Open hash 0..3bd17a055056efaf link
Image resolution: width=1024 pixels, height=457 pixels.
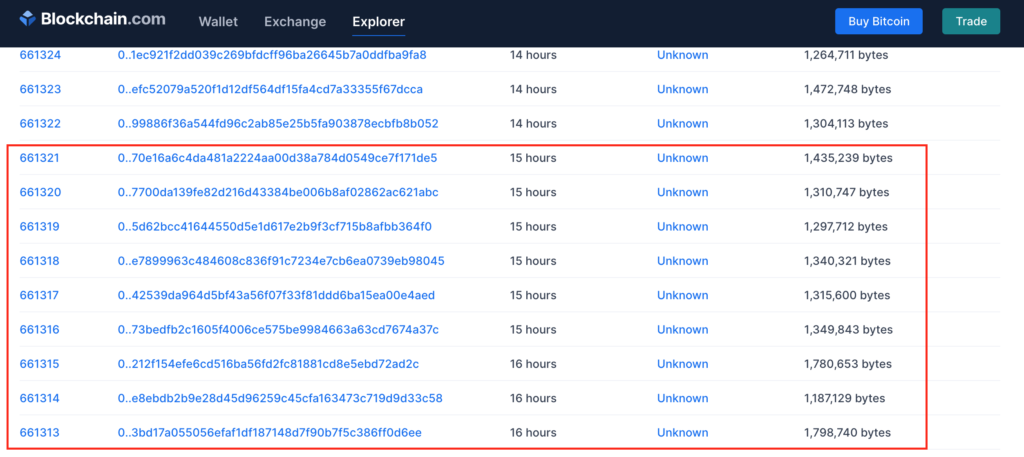click(269, 433)
